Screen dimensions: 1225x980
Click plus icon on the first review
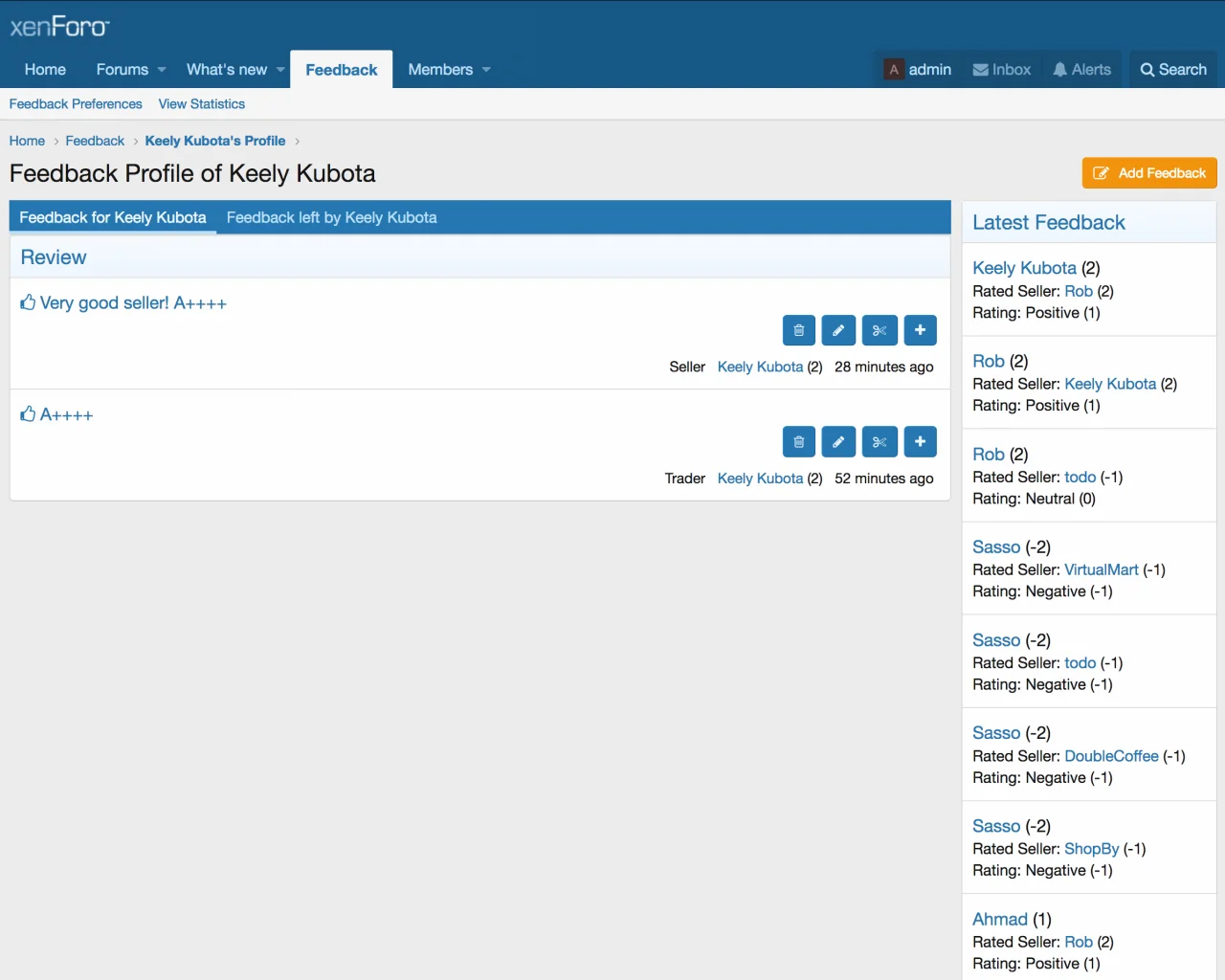(920, 330)
